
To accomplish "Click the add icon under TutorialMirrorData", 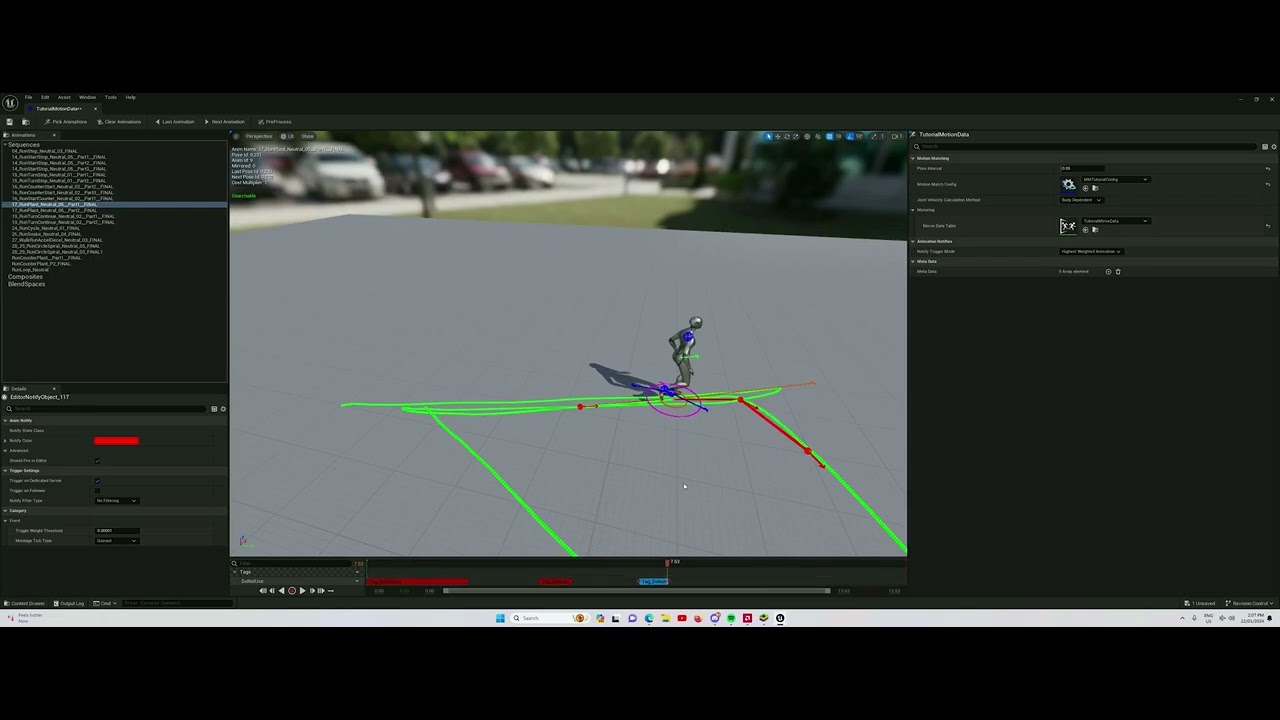I will click(x=1085, y=230).
